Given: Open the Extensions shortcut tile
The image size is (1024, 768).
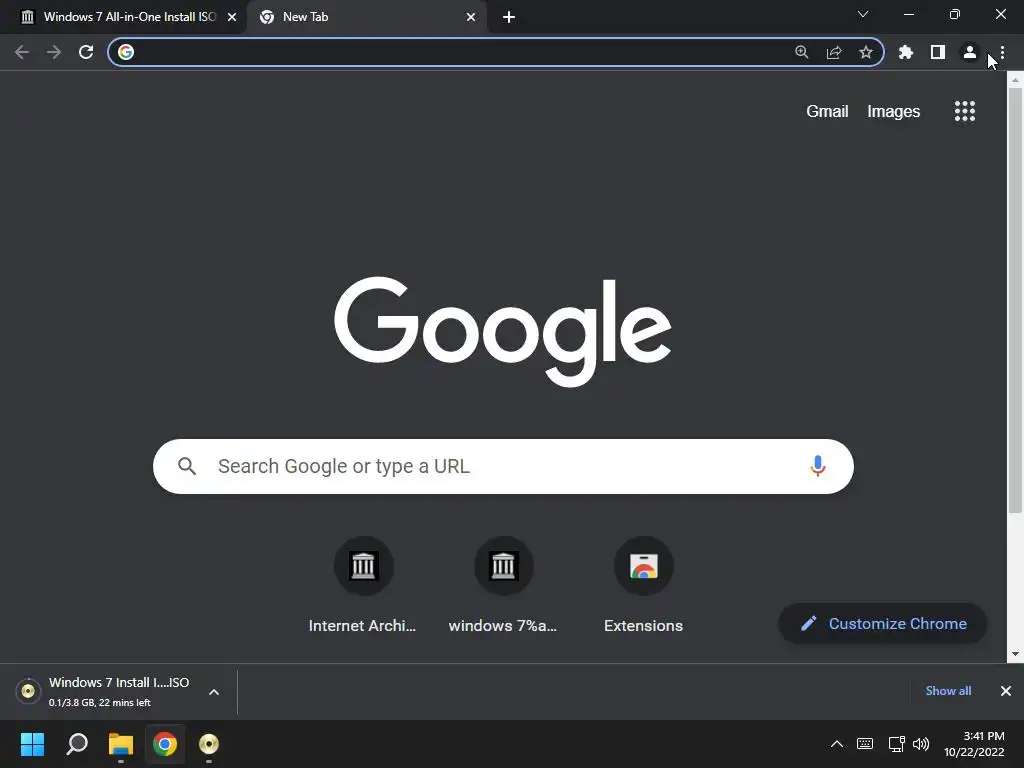Looking at the screenshot, I should click(x=643, y=585).
